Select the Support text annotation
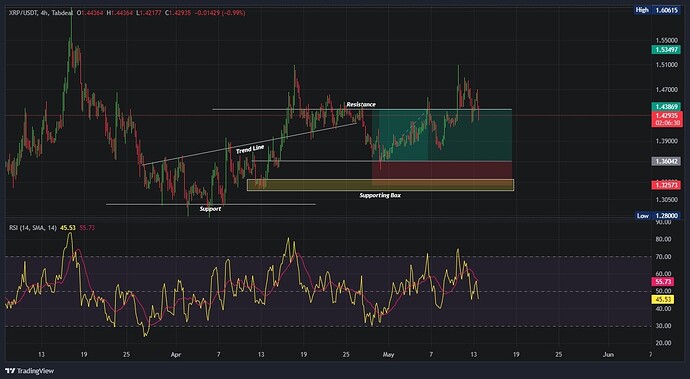The width and height of the screenshot is (690, 379). 210,209
